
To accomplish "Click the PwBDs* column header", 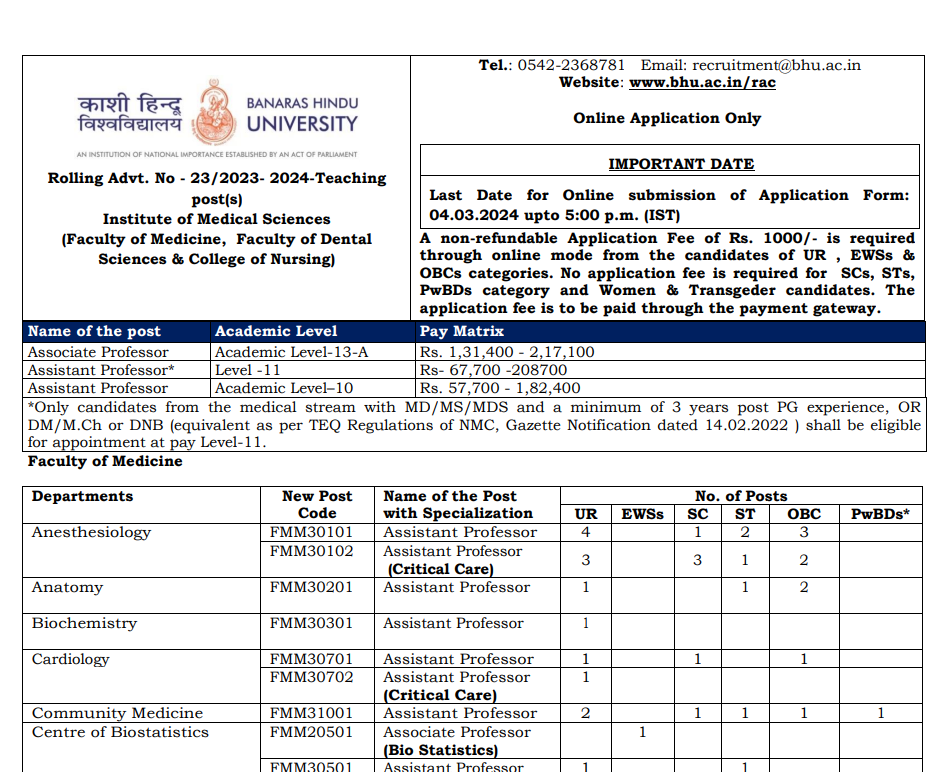I will (x=880, y=514).
